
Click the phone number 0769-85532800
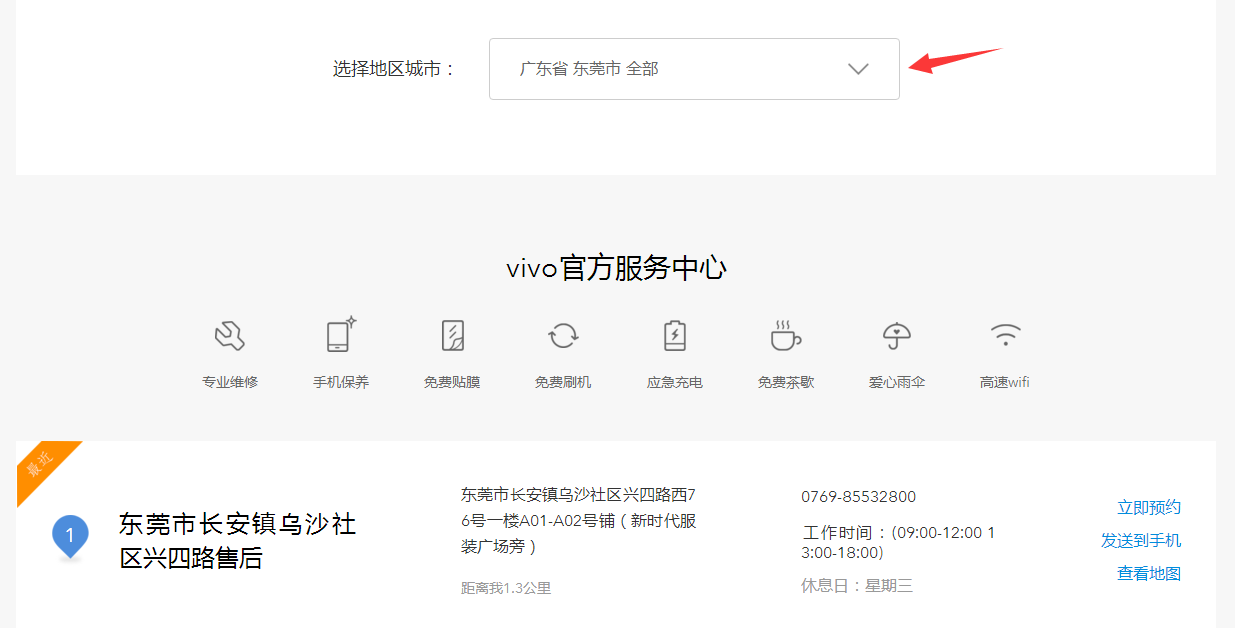point(858,497)
